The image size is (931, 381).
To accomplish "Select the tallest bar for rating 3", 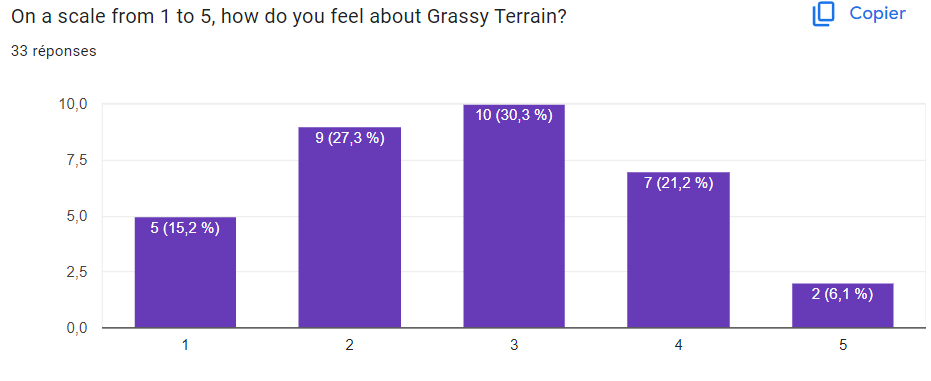I will pyautogui.click(x=514, y=216).
